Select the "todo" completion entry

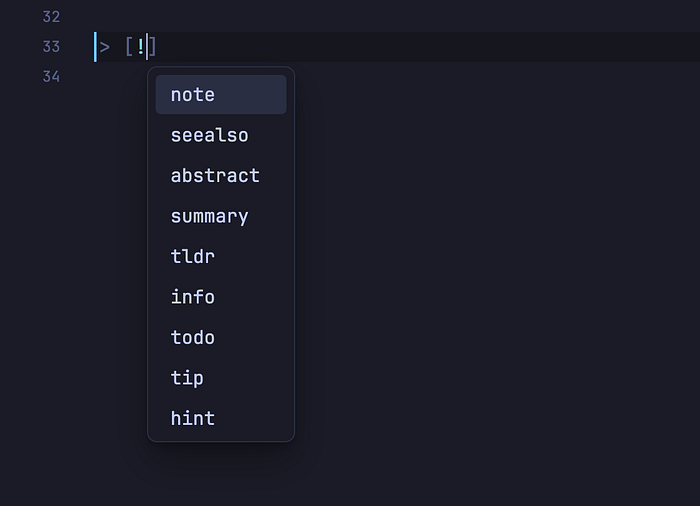tap(221, 337)
